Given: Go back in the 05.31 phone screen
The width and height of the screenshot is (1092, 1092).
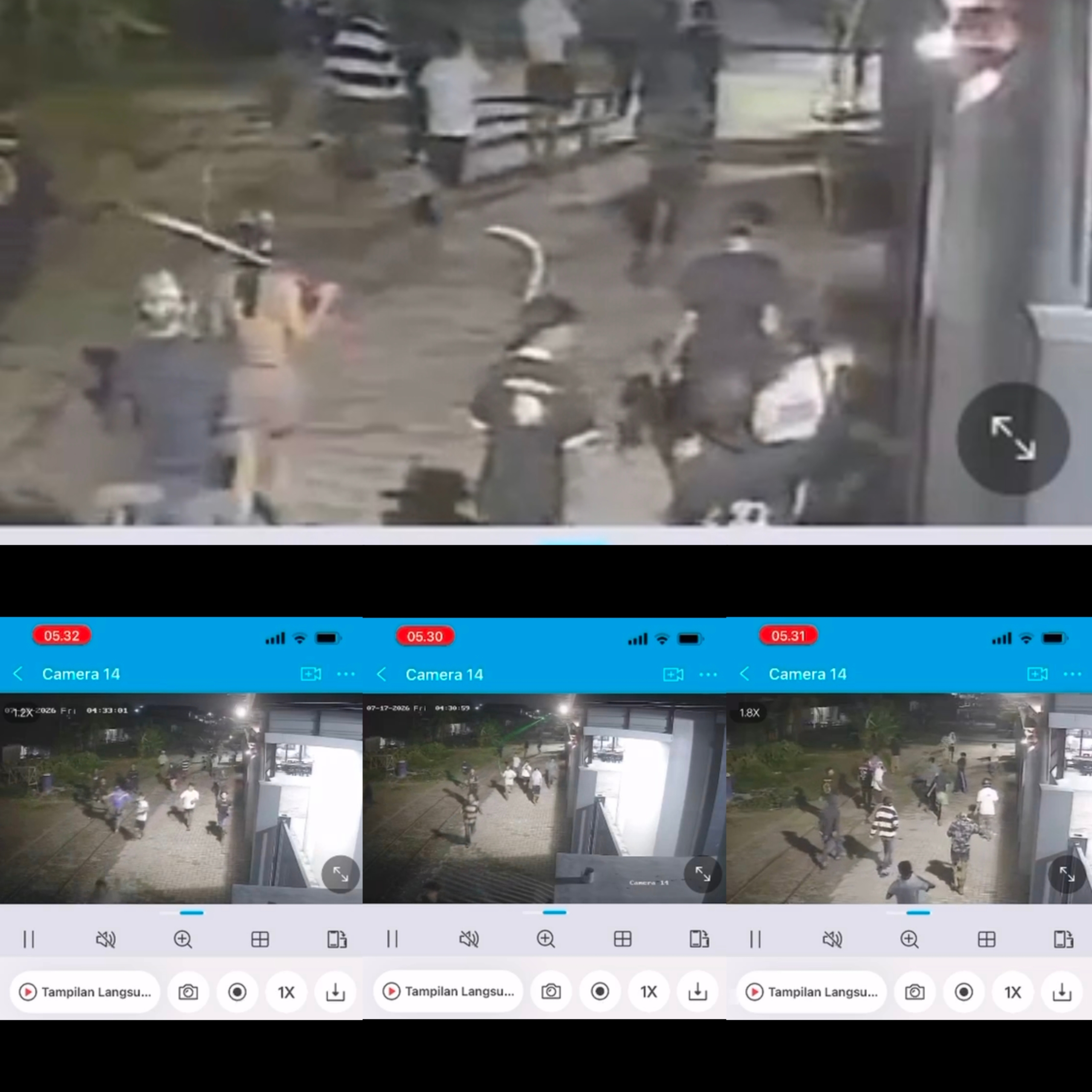Looking at the screenshot, I should coord(744,674).
